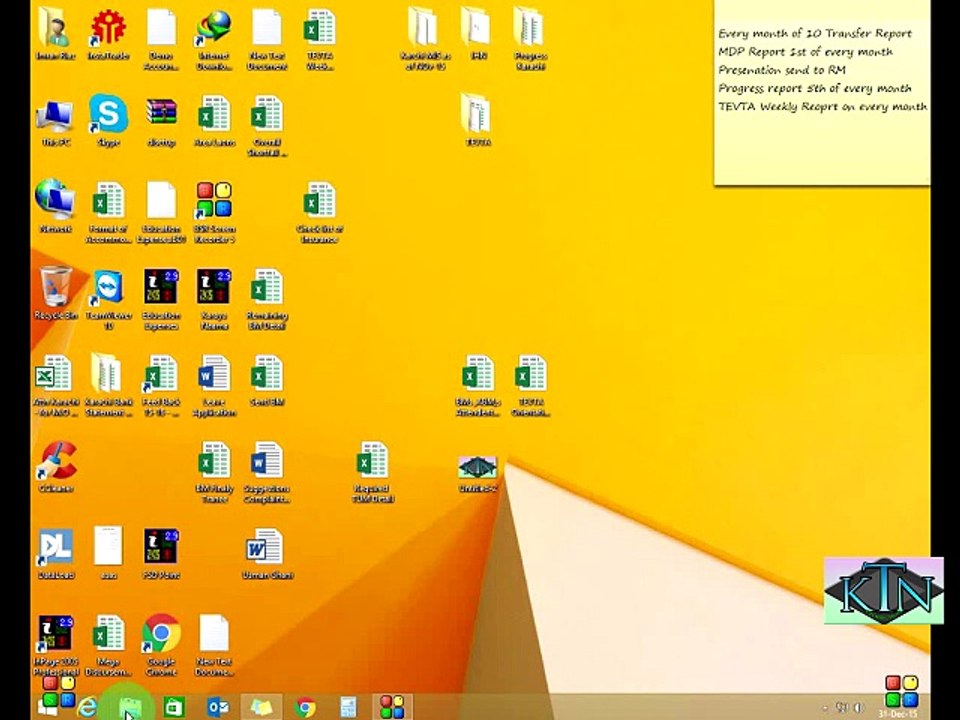Open Google Chrome desktop shortcut

(x=161, y=634)
